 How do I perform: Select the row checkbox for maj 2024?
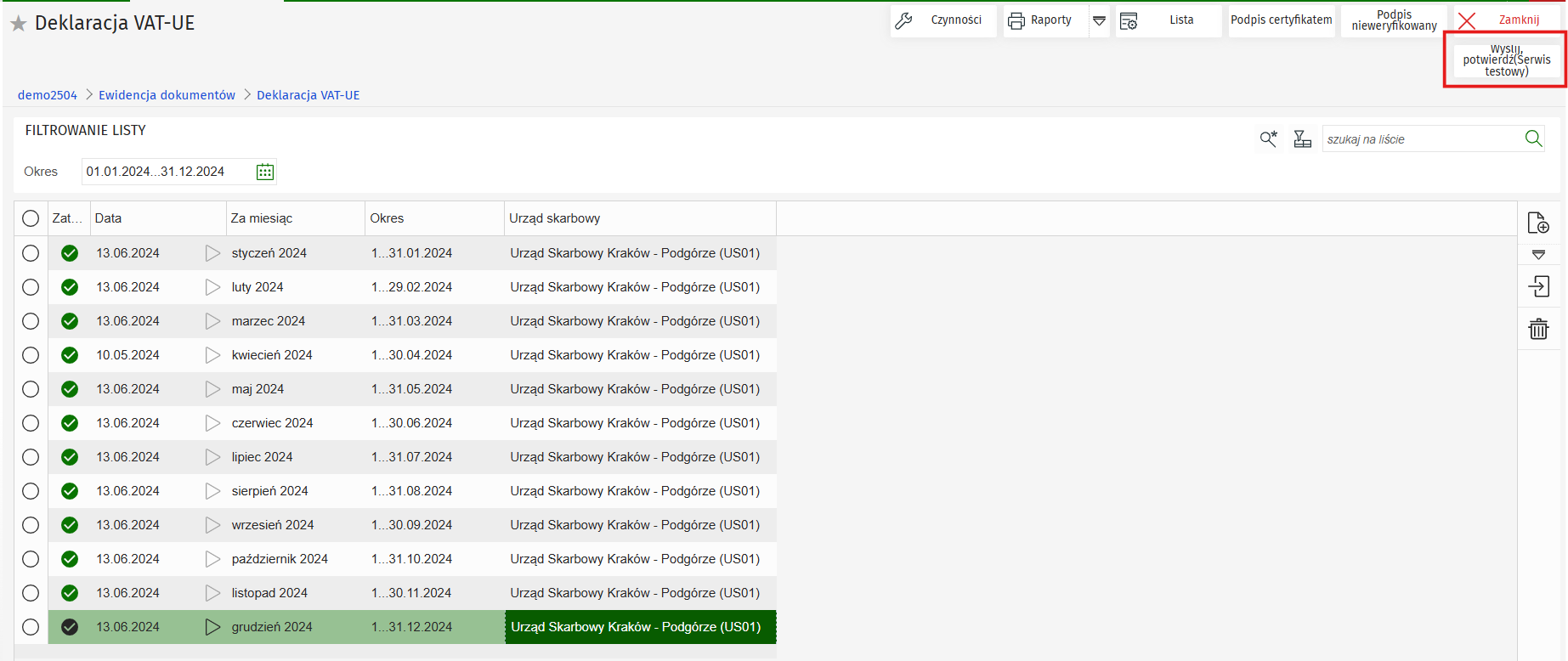click(x=31, y=389)
